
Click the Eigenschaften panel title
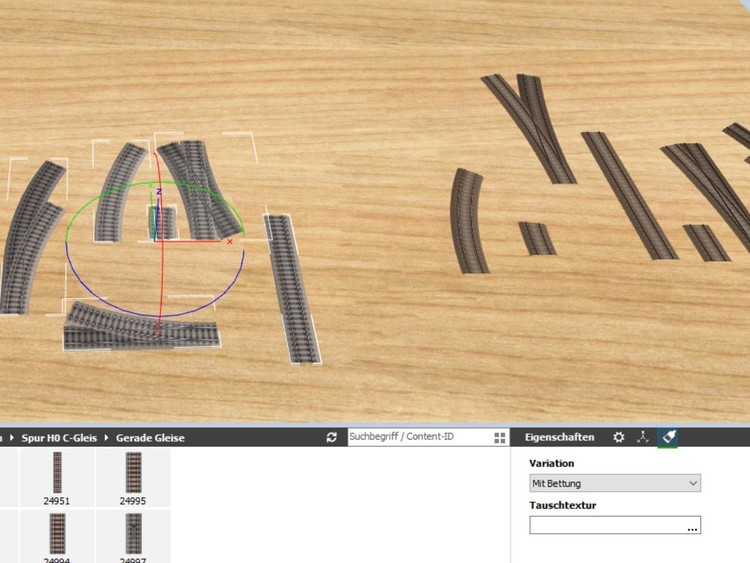coord(559,437)
